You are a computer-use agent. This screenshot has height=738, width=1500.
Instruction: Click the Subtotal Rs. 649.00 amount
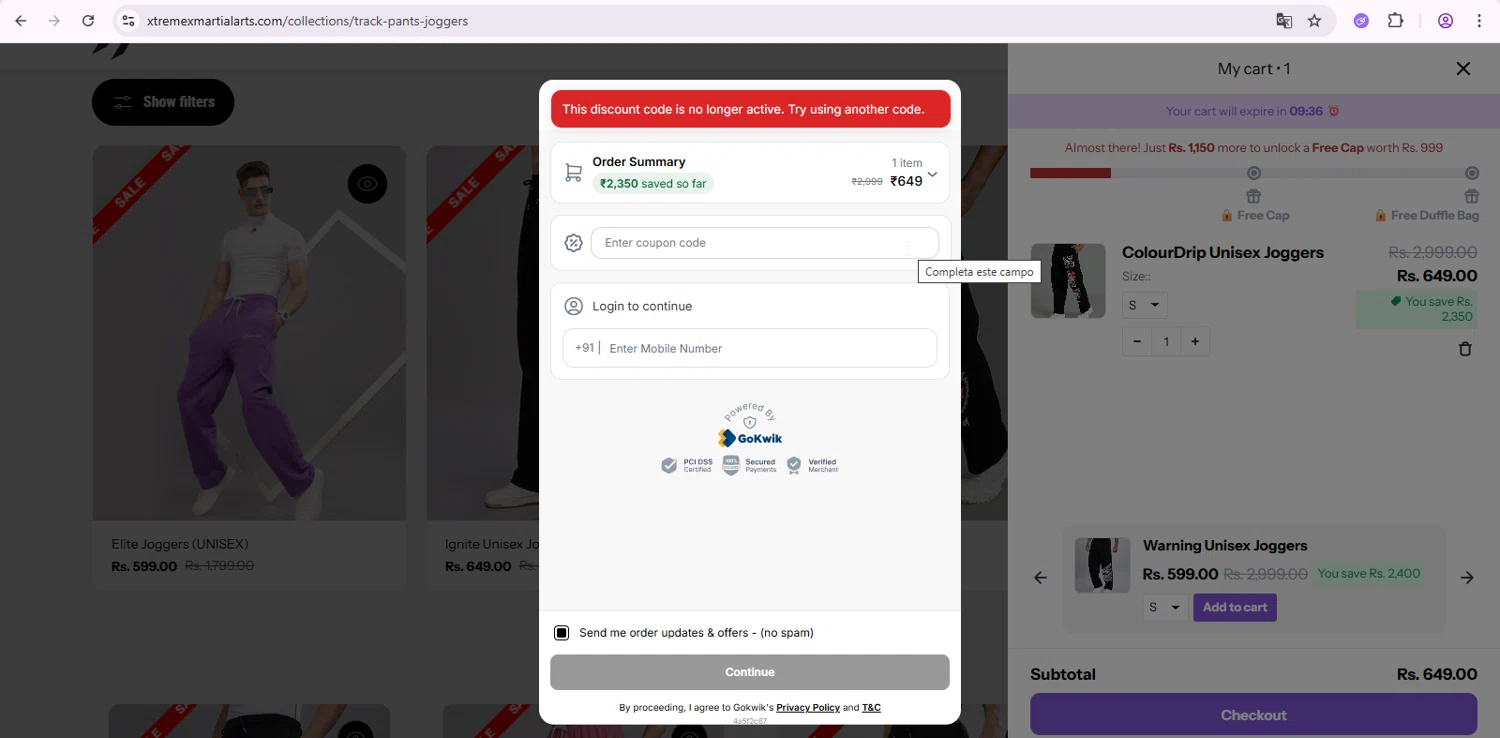click(1437, 674)
